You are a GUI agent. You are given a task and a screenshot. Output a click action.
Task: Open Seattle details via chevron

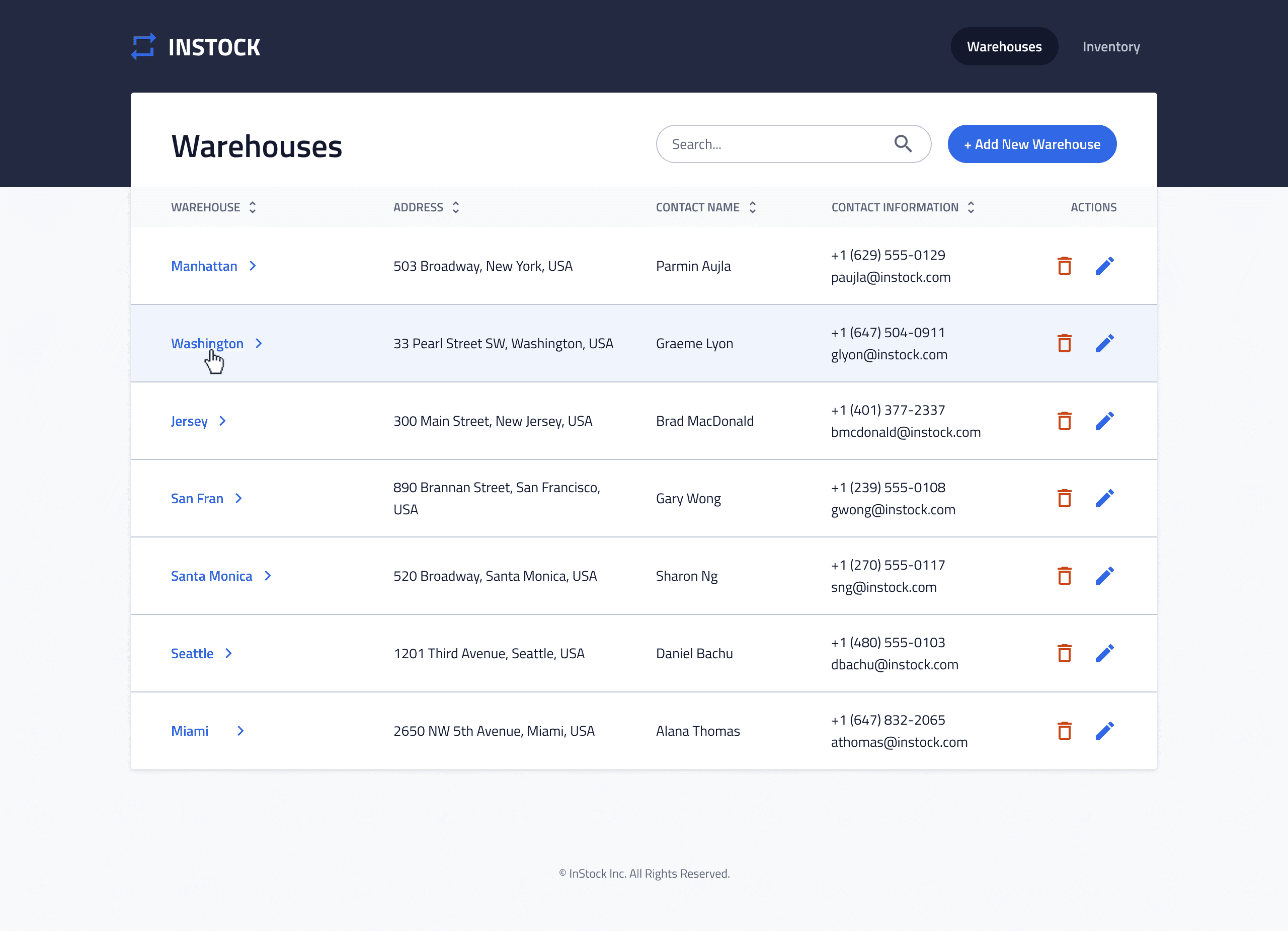tap(229, 653)
